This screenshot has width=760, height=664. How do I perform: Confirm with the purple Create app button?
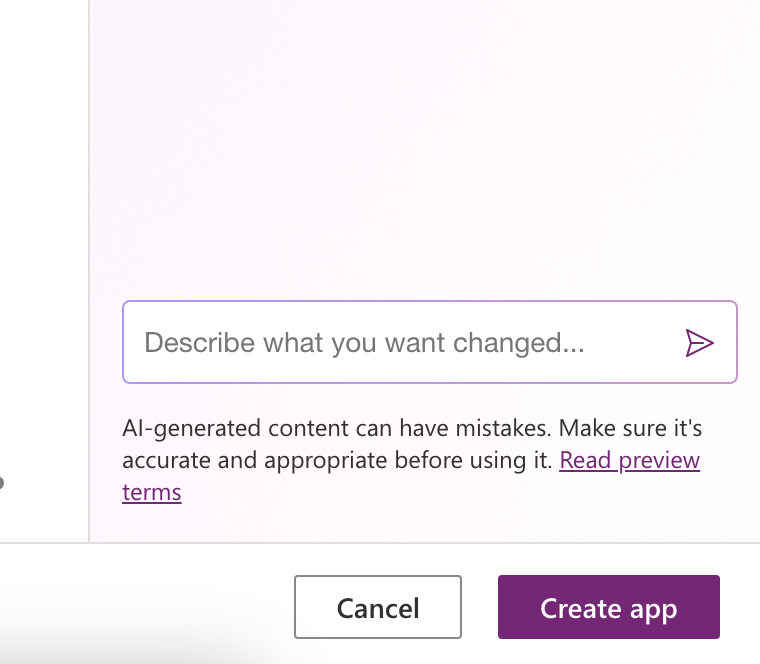609,607
